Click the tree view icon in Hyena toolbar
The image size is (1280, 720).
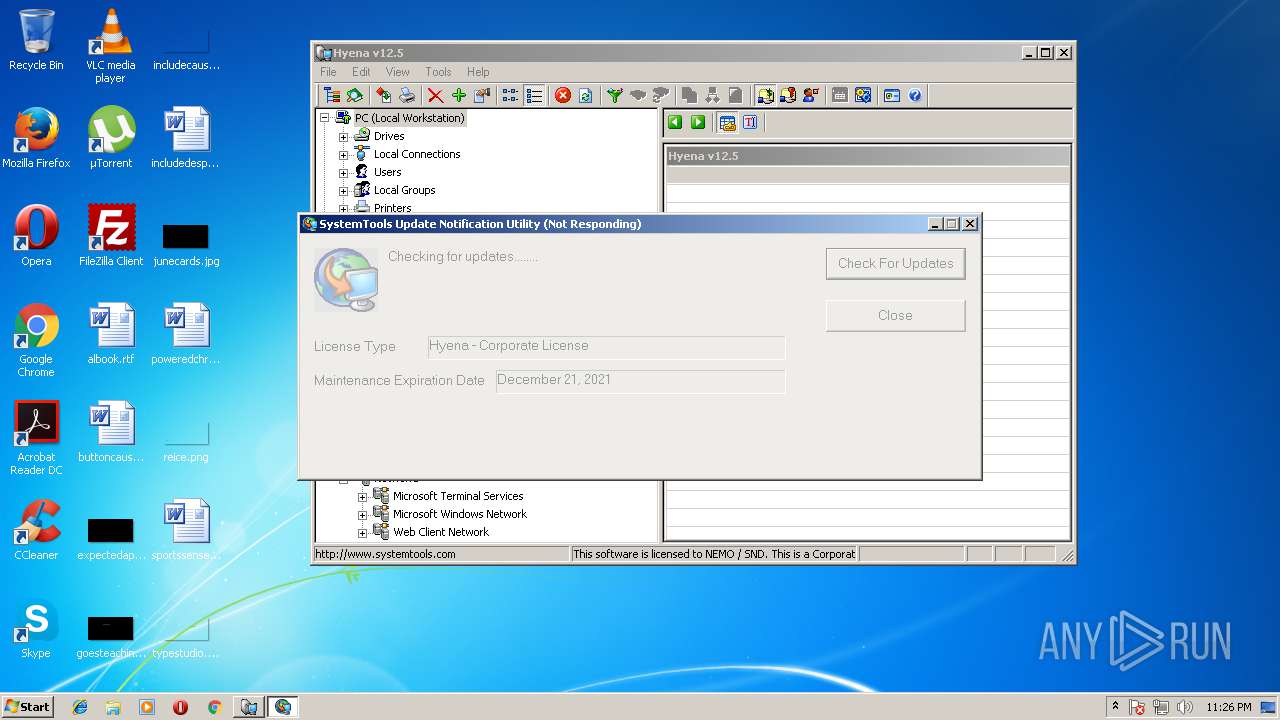pyautogui.click(x=331, y=95)
